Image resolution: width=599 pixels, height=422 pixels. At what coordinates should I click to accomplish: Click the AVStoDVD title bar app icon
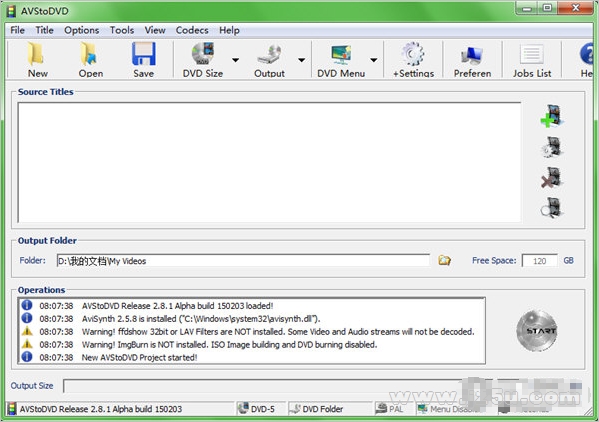pyautogui.click(x=12, y=11)
